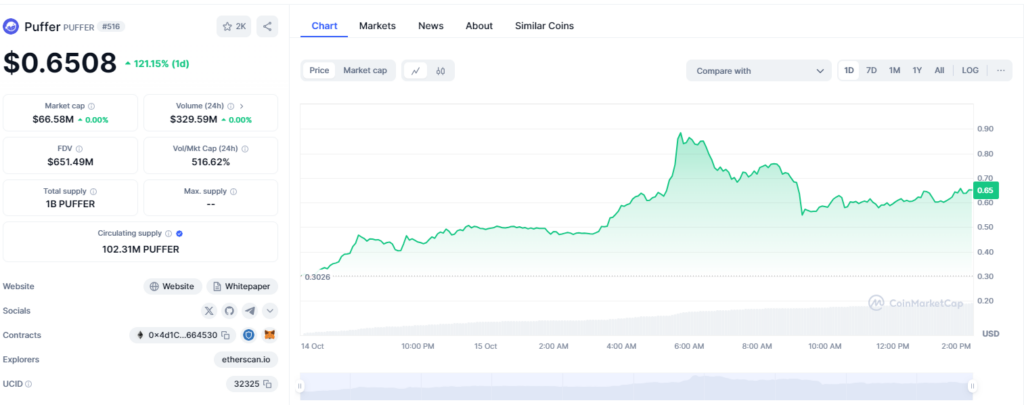Click the UCID info icon
The image size is (1024, 405).
point(28,384)
